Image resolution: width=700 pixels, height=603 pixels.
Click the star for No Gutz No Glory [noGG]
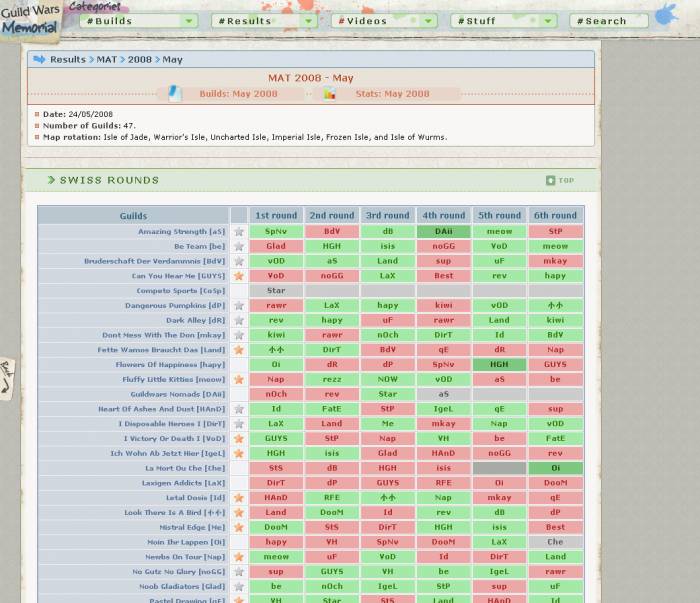click(x=239, y=572)
